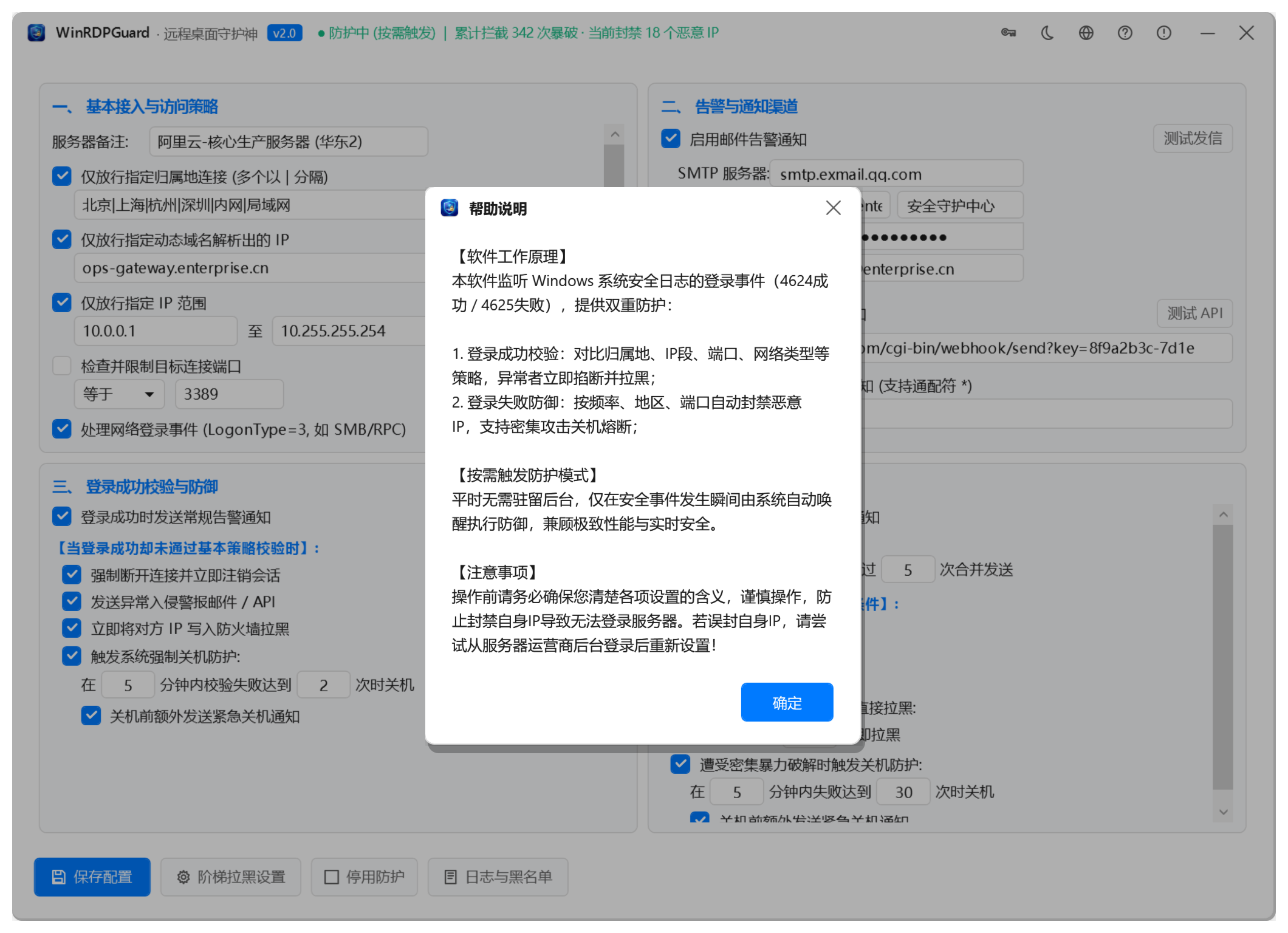Click the SMTP 服务器 input field

point(897,174)
